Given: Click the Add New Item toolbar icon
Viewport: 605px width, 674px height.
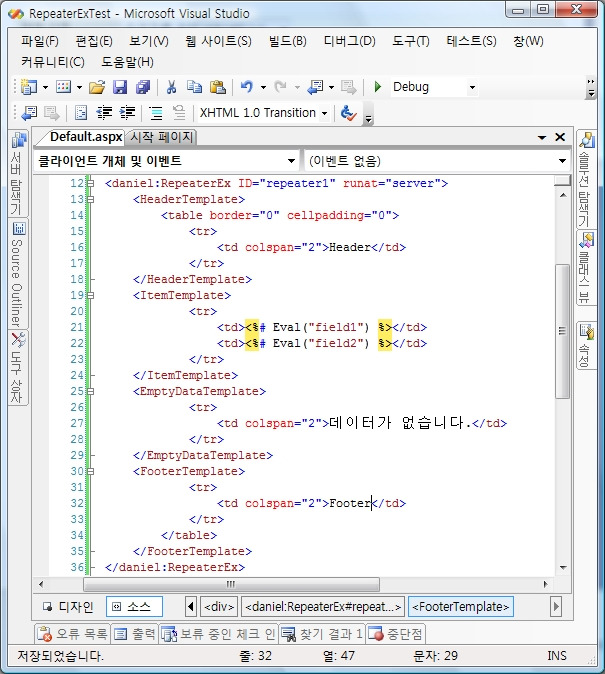Looking at the screenshot, I should pos(63,87).
